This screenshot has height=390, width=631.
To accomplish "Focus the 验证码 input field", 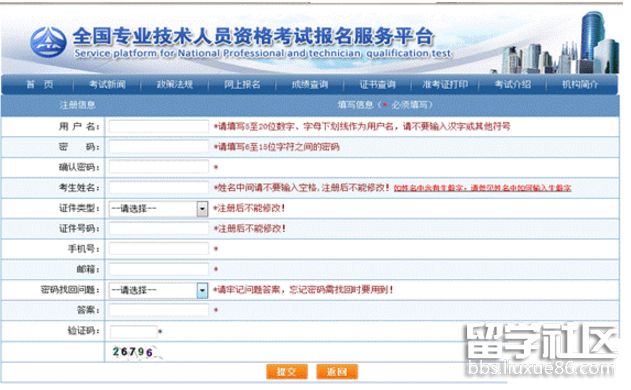I will [x=133, y=332].
